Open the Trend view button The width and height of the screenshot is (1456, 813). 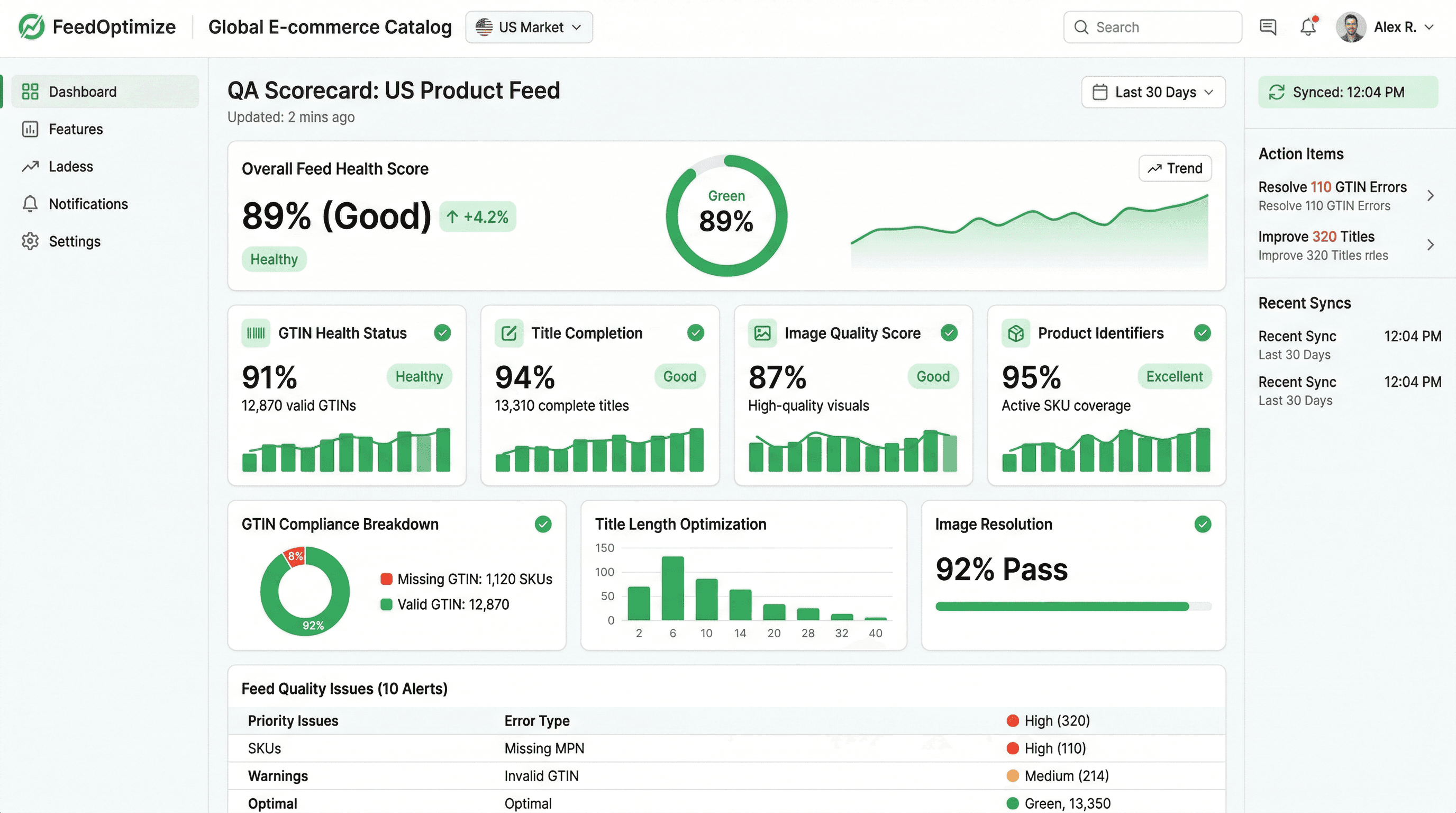(x=1175, y=168)
